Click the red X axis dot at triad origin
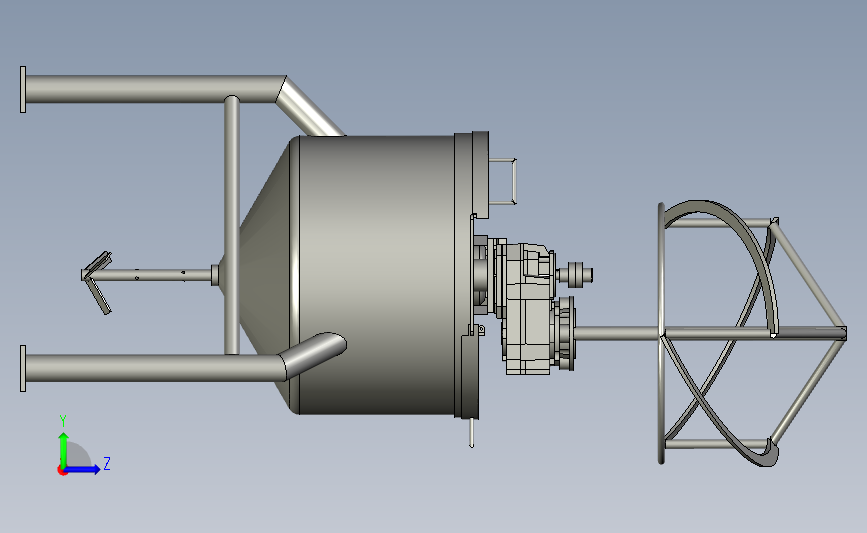The image size is (867, 533). 62,471
